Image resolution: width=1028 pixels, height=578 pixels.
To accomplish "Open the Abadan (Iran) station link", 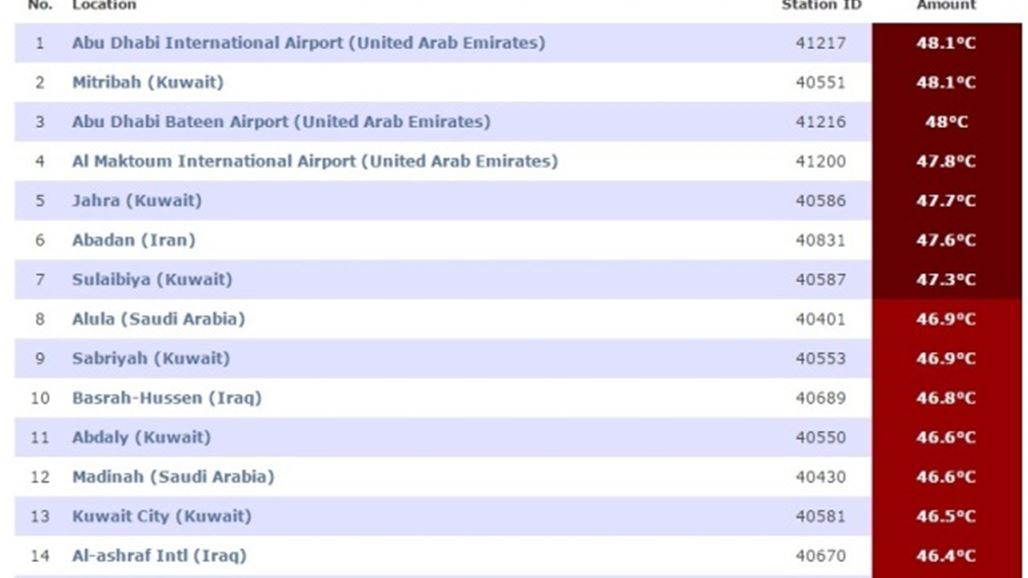I will (x=134, y=240).
